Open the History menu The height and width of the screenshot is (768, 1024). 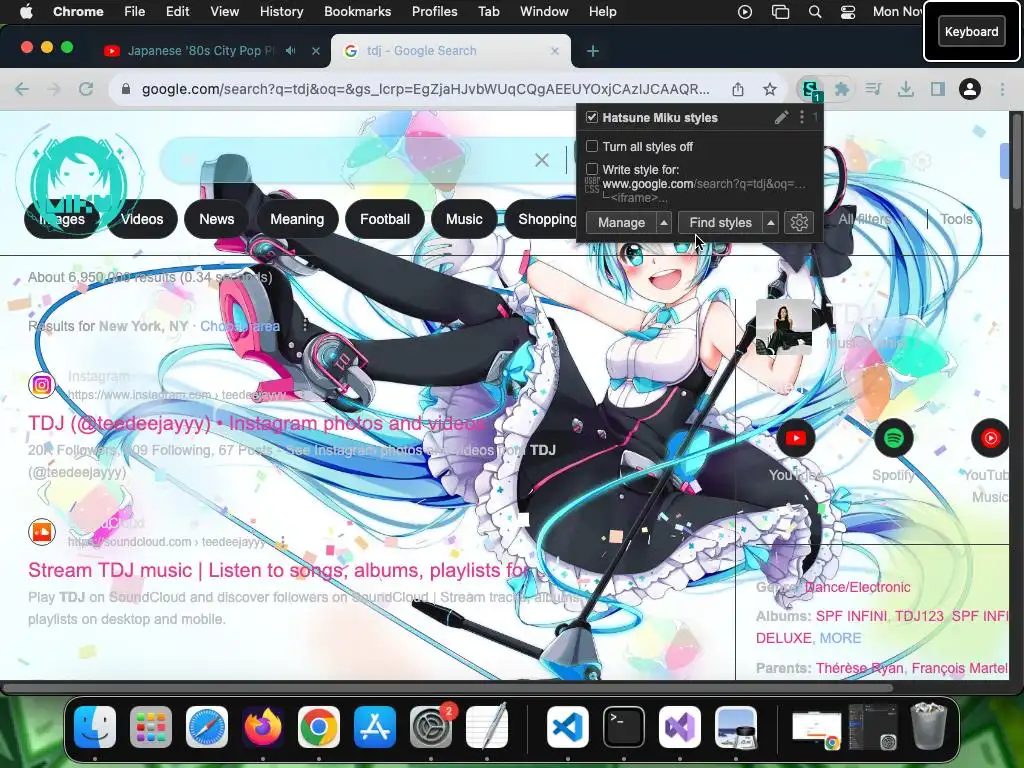coord(281,12)
